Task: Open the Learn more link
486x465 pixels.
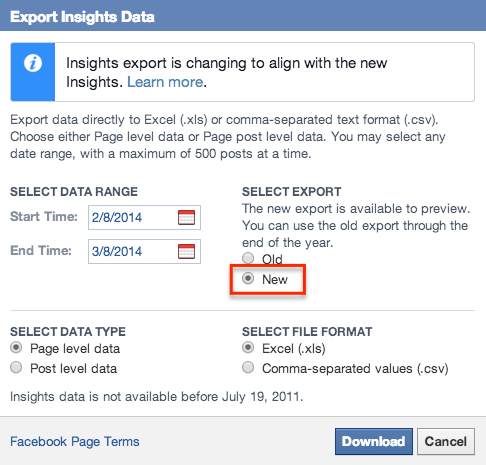Action: 165,82
